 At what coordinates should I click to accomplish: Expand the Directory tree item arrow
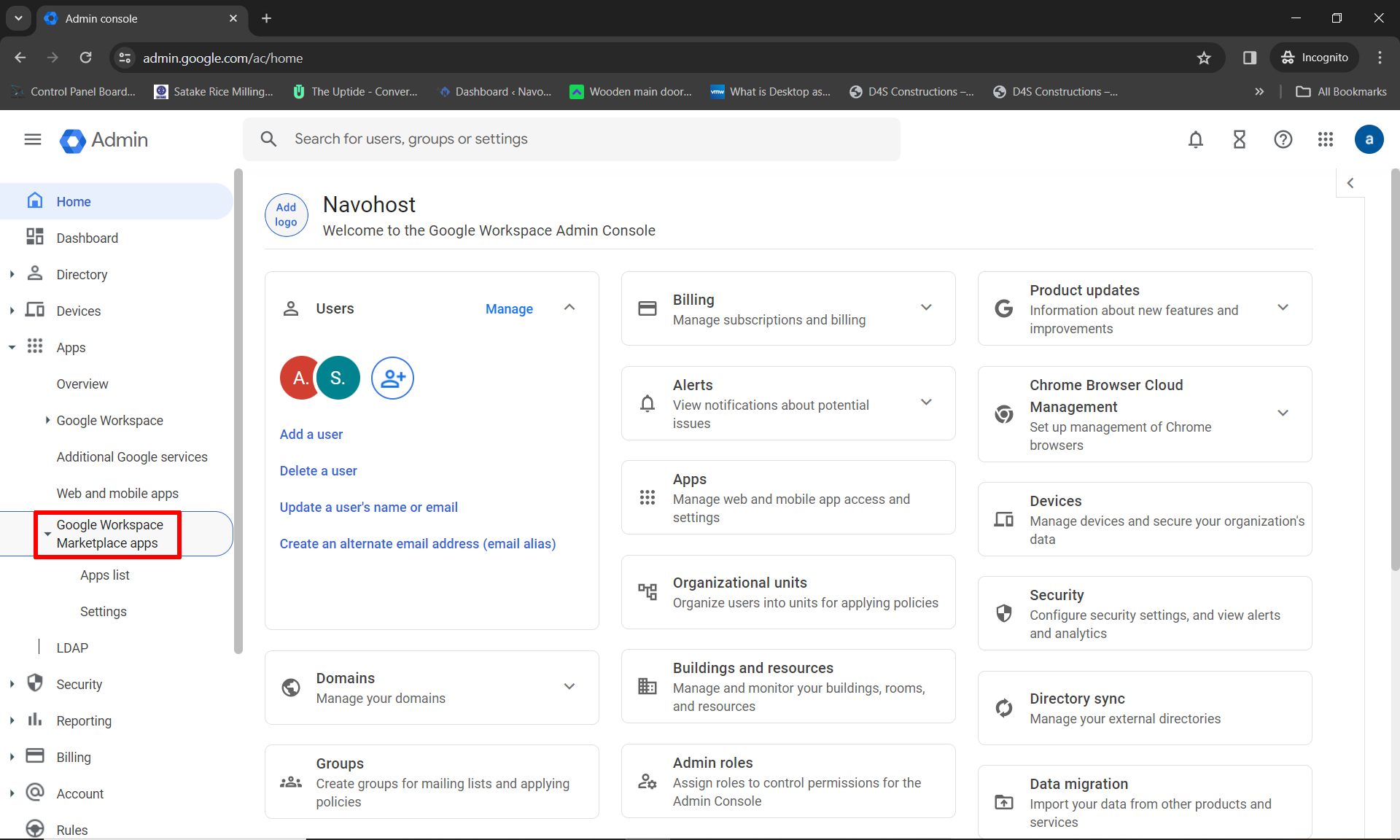tap(12, 275)
